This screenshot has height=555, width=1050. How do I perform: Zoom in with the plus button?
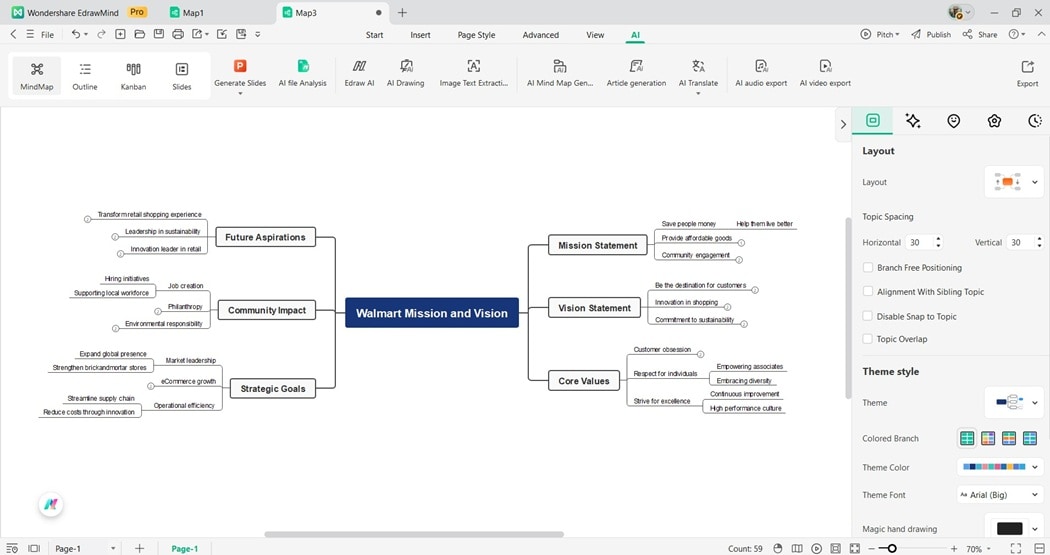[x=954, y=548]
